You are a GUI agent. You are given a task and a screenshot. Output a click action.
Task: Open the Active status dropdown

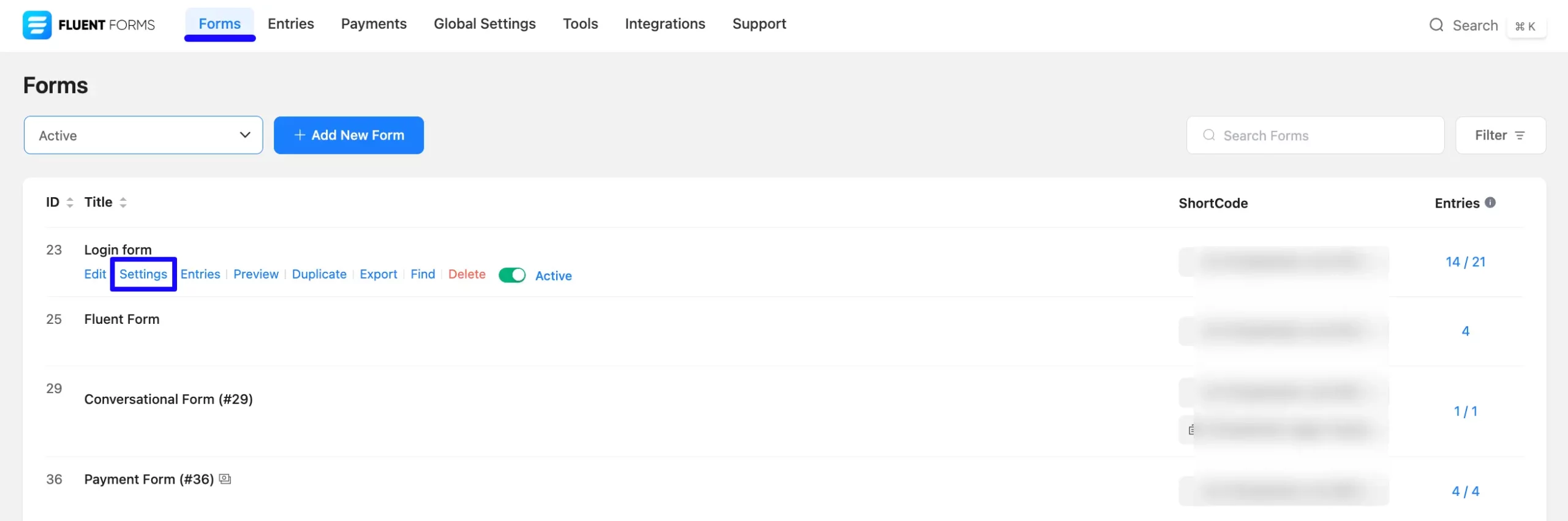point(143,135)
